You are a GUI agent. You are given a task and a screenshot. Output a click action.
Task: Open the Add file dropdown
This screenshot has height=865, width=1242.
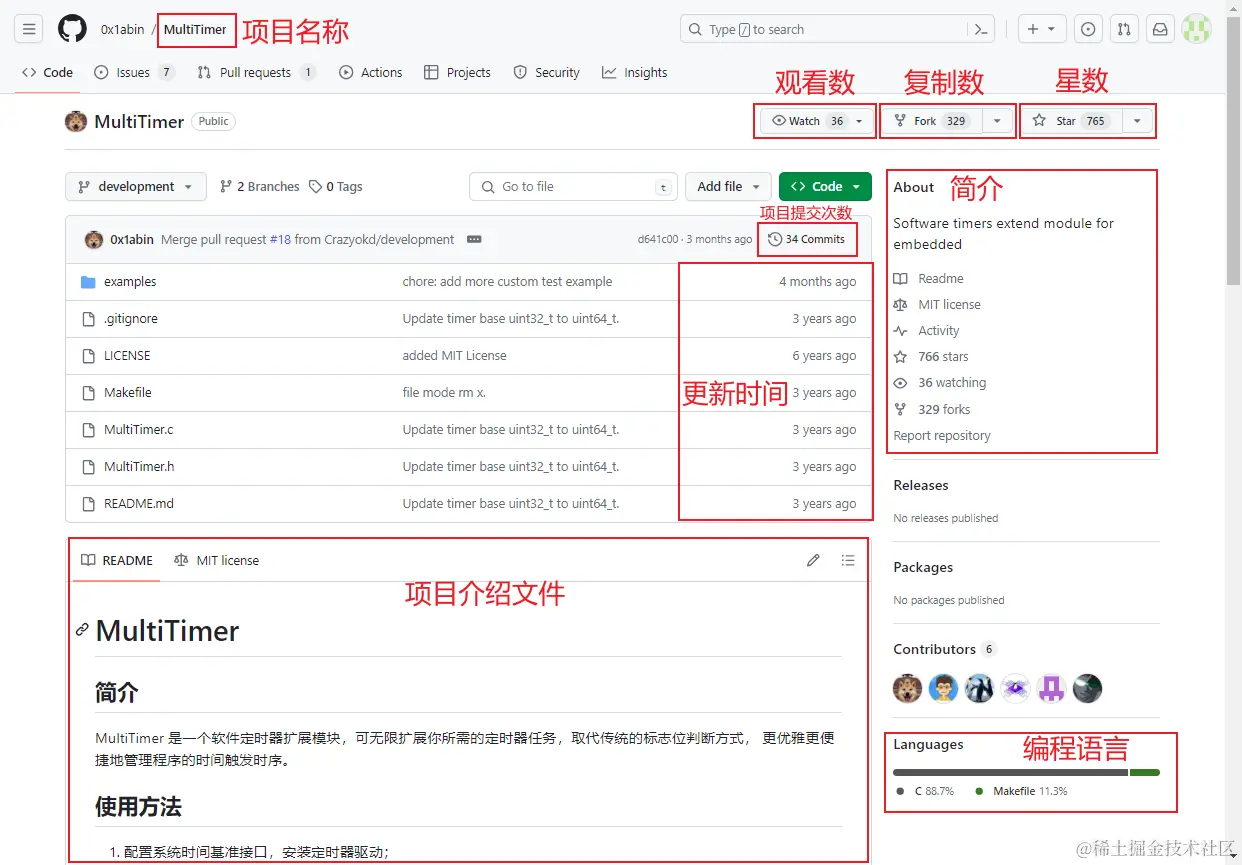tap(728, 187)
